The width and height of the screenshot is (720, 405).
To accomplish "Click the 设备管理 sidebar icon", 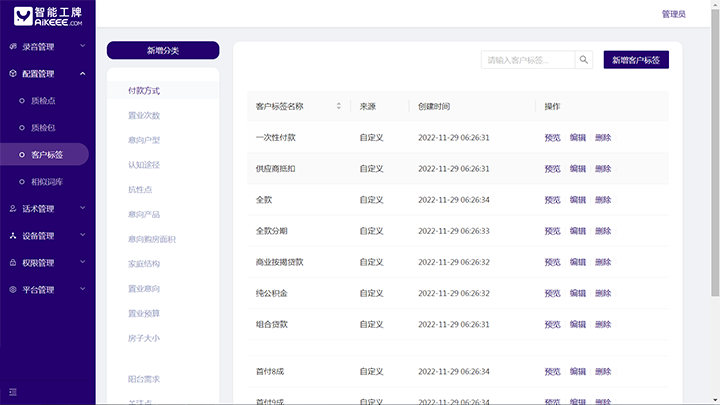I will [12, 236].
